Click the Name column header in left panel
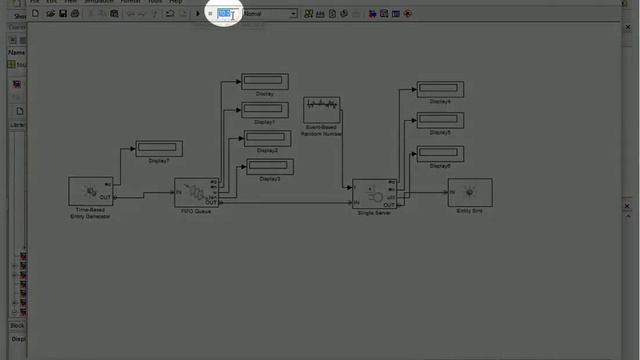This screenshot has width=640, height=360. click(x=17, y=53)
